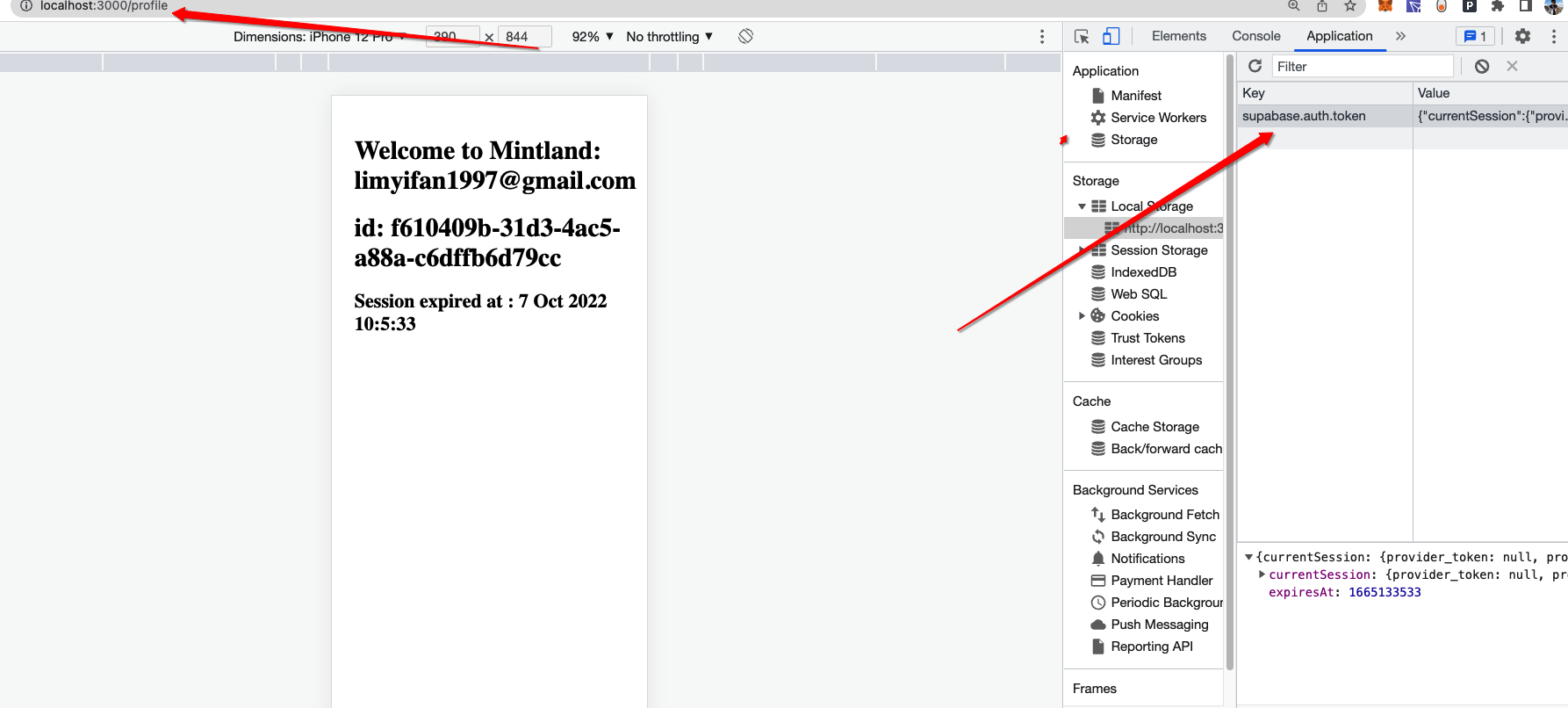
Task: Select IndexedDB in storage tree
Action: [1143, 272]
